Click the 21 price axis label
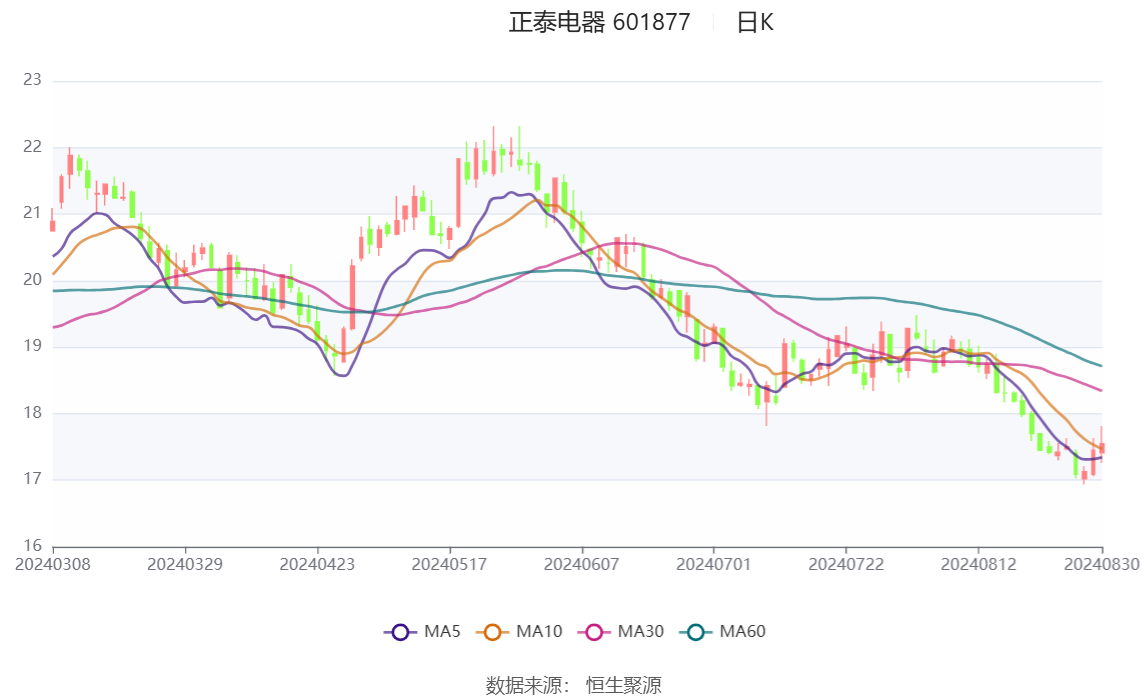The image size is (1147, 699). [32, 213]
